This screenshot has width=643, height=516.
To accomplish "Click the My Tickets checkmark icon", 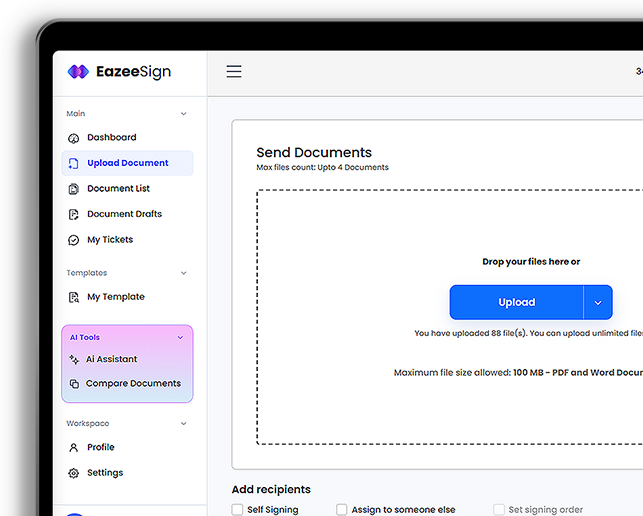I will pyautogui.click(x=73, y=240).
